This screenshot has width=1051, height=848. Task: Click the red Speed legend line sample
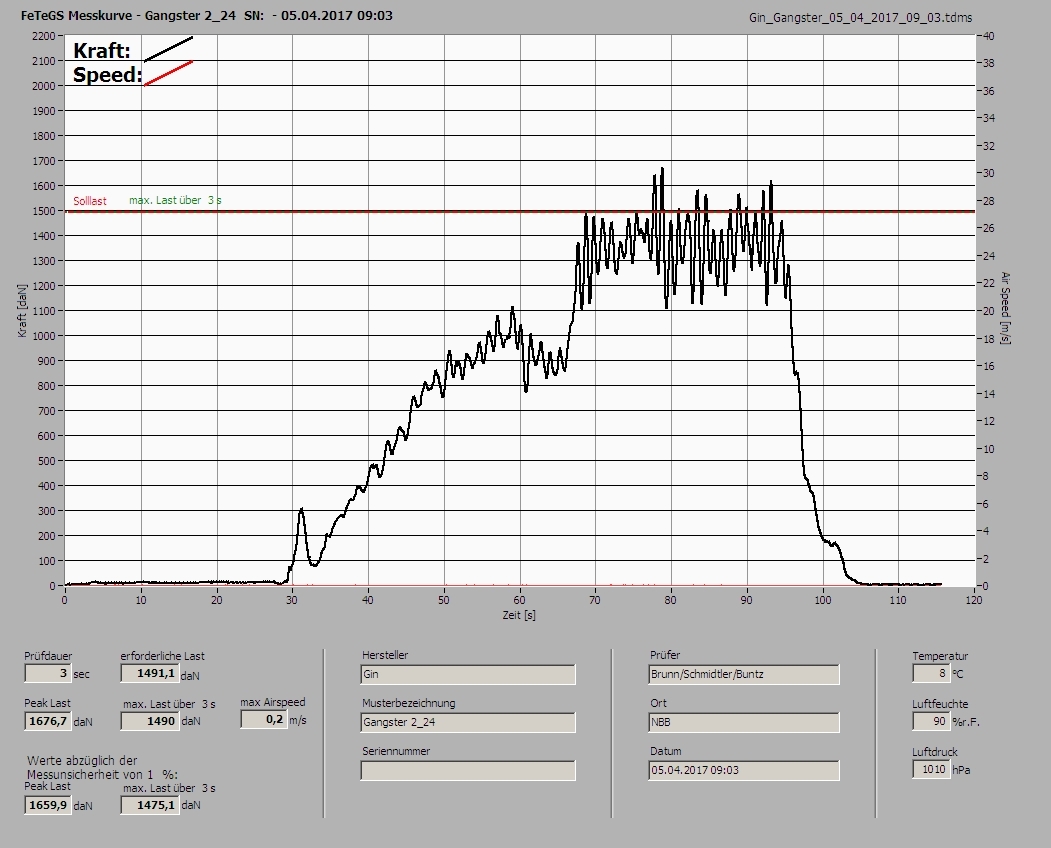click(x=168, y=73)
